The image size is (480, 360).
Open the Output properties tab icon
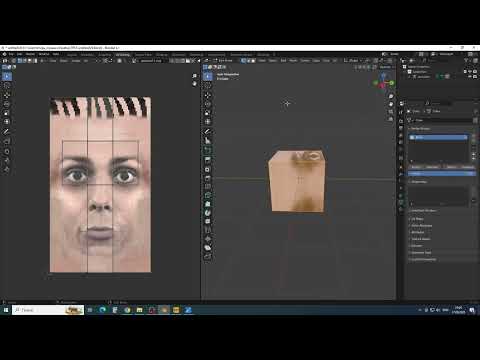pyautogui.click(x=401, y=128)
